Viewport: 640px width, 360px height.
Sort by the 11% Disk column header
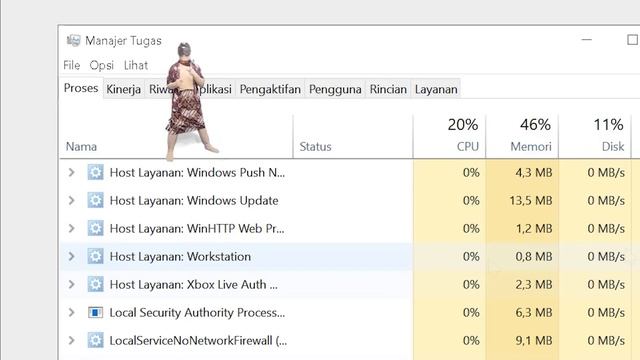pyautogui.click(x=595, y=136)
